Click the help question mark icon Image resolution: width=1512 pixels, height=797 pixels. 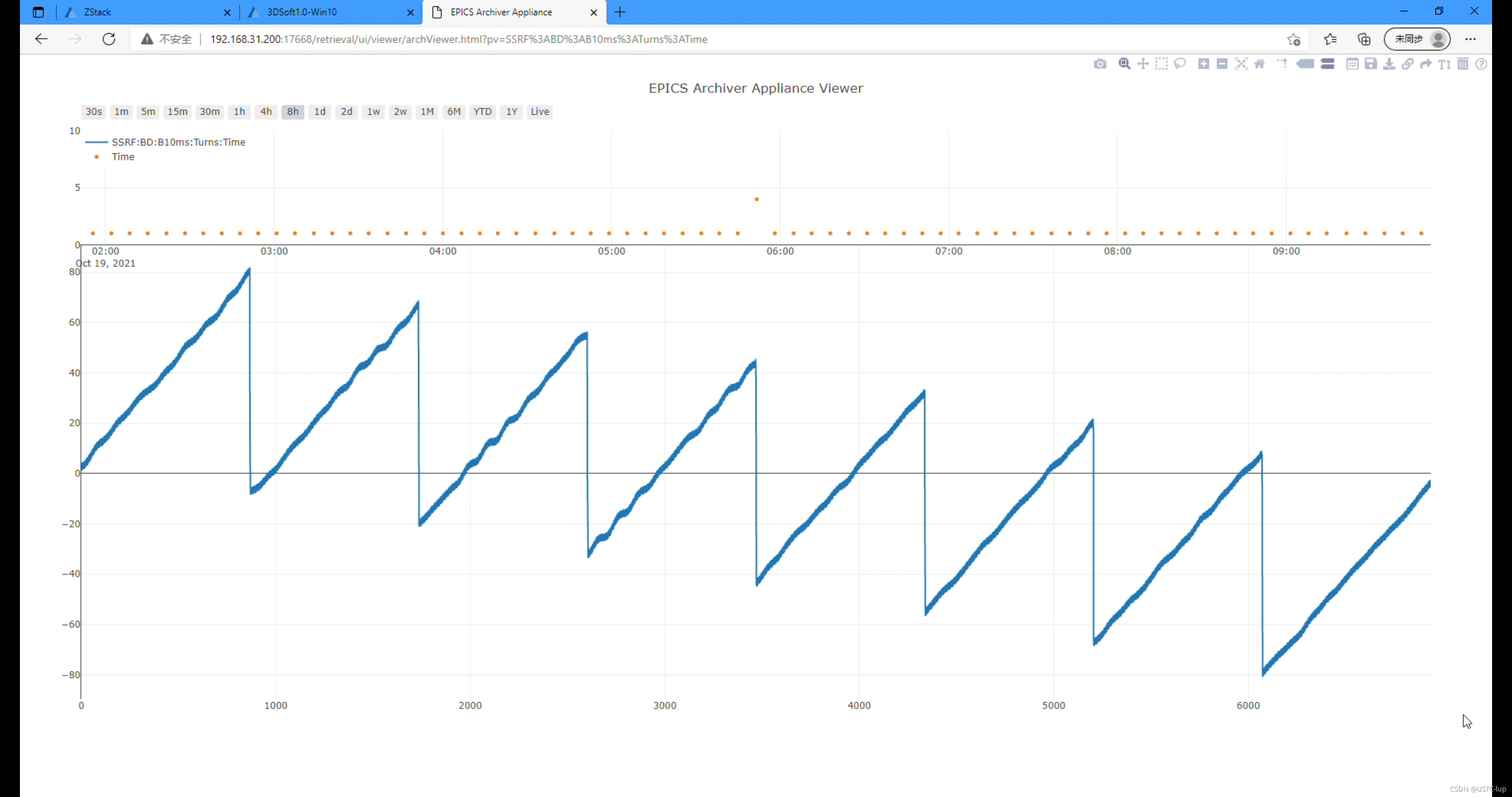(1481, 64)
